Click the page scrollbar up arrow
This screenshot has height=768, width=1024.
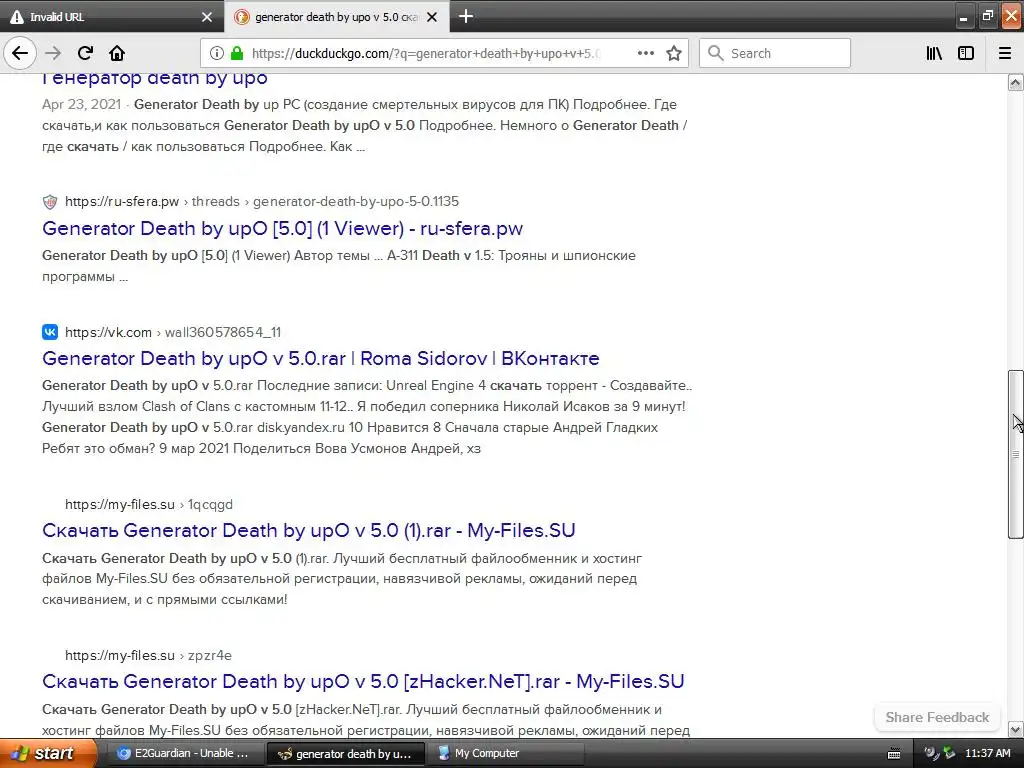pyautogui.click(x=1016, y=82)
